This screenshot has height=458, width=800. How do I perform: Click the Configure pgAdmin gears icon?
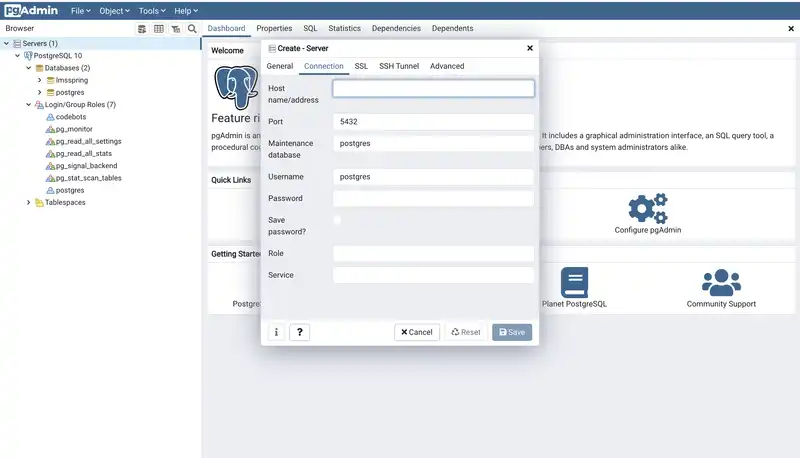[647, 208]
